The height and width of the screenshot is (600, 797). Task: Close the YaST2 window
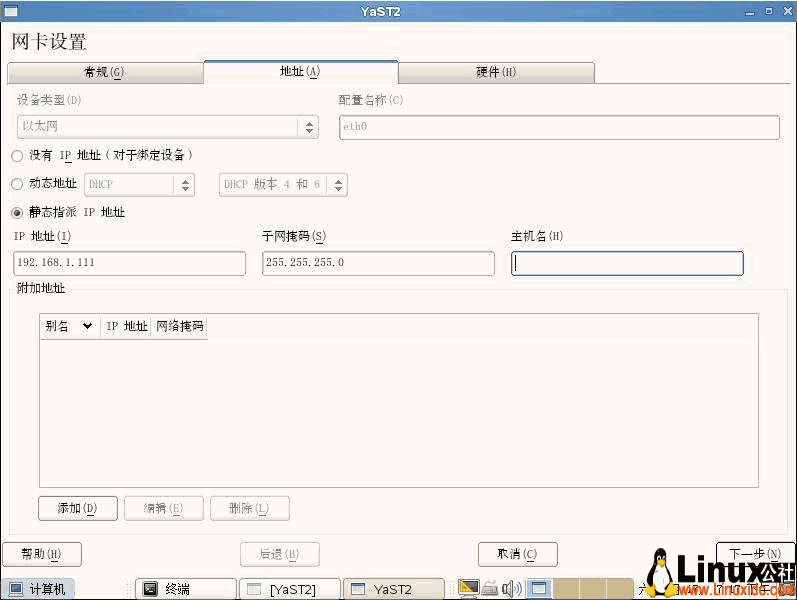(787, 11)
